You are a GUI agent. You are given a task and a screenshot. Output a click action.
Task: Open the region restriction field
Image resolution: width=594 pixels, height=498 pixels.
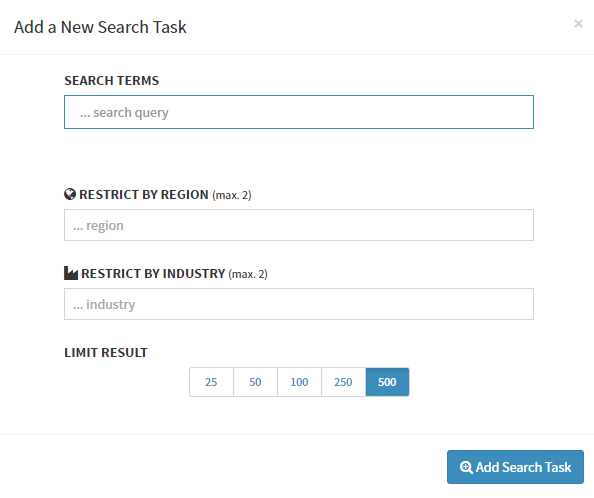[299, 225]
